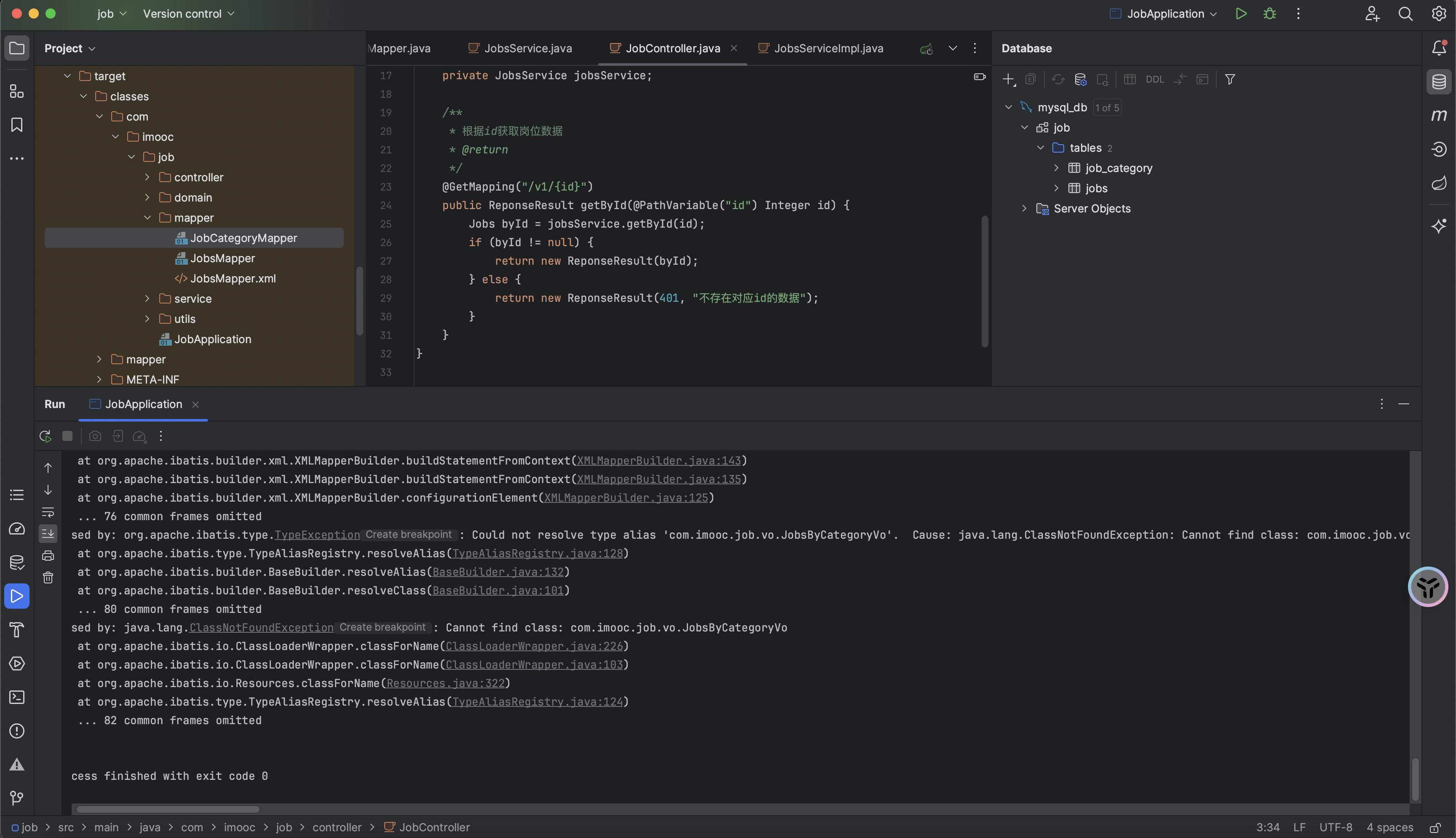Open the Project view dropdown
The width and height of the screenshot is (1456, 838).
70,48
